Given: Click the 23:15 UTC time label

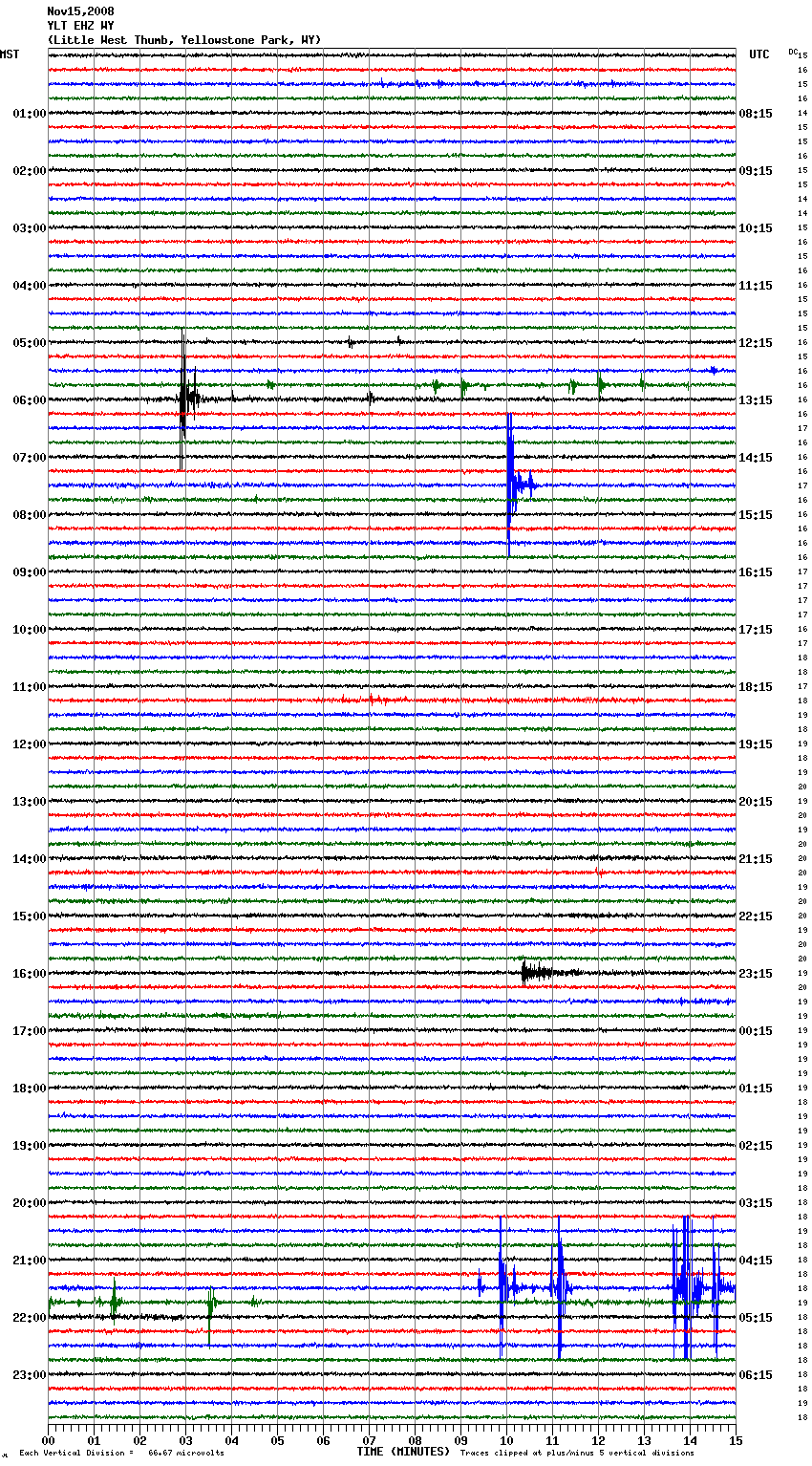Looking at the screenshot, I should pos(756,974).
